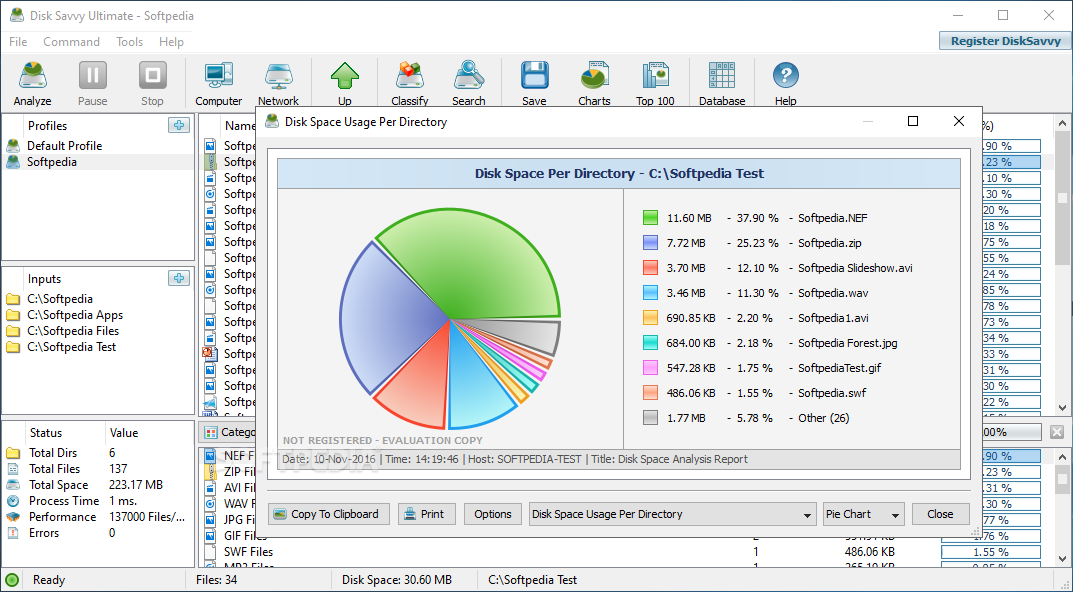This screenshot has width=1073, height=592.
Task: Click the light blue Softpedia.wav legend swatch
Action: click(x=650, y=293)
